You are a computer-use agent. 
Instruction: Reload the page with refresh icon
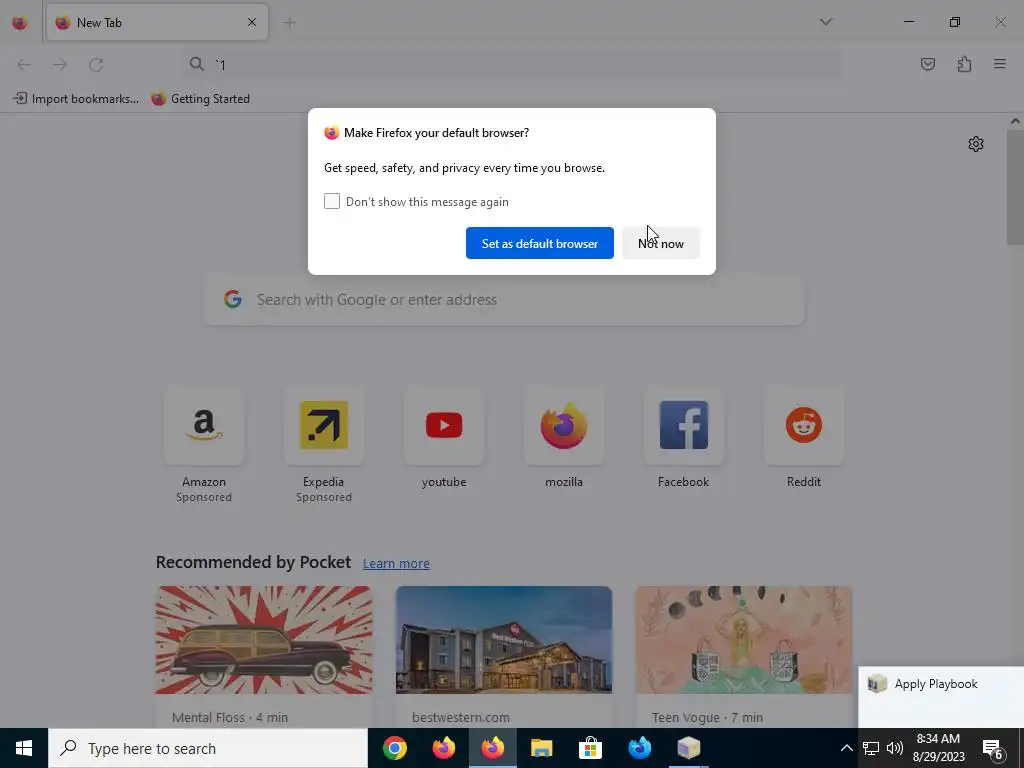click(96, 64)
